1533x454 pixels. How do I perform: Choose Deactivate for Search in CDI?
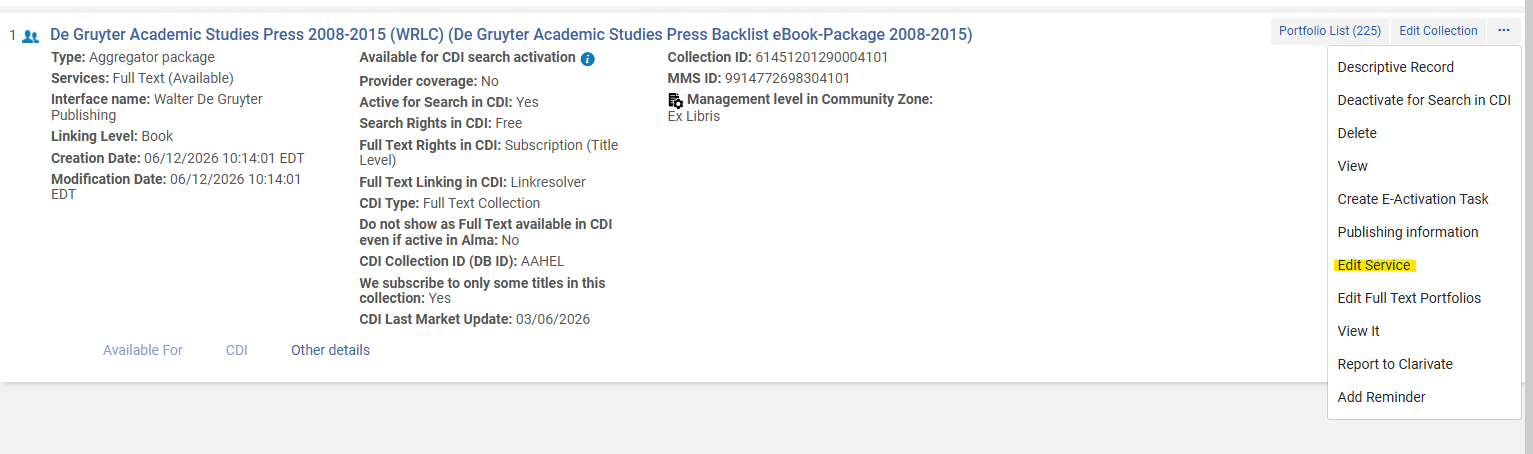[1424, 100]
